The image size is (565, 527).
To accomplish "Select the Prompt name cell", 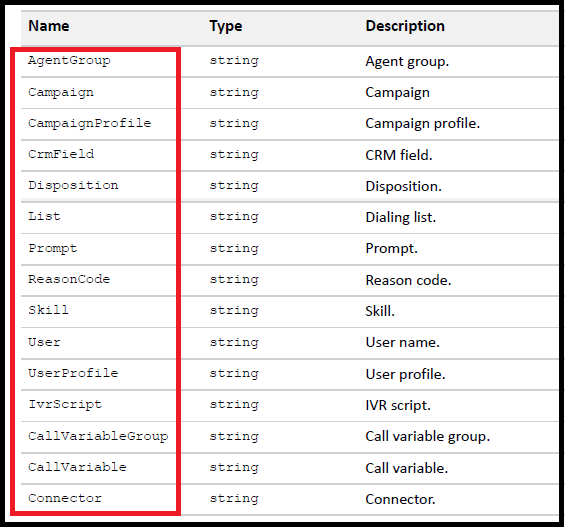I will point(53,249).
